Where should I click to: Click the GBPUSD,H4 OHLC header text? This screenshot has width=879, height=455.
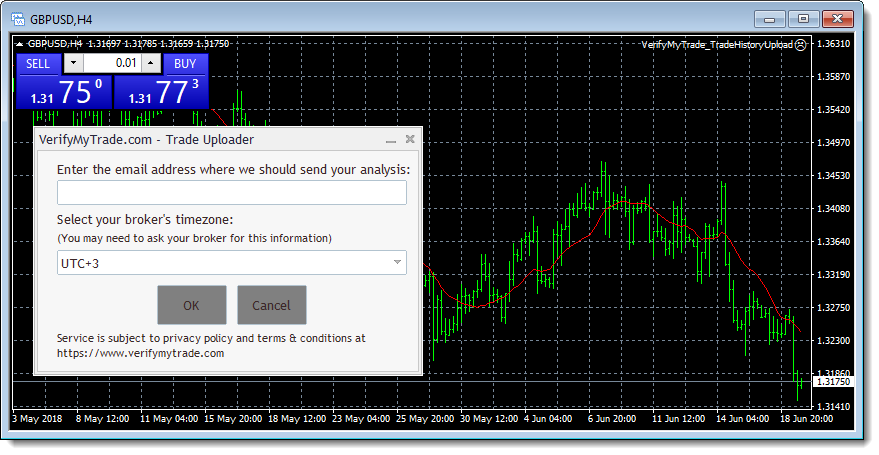(x=128, y=44)
